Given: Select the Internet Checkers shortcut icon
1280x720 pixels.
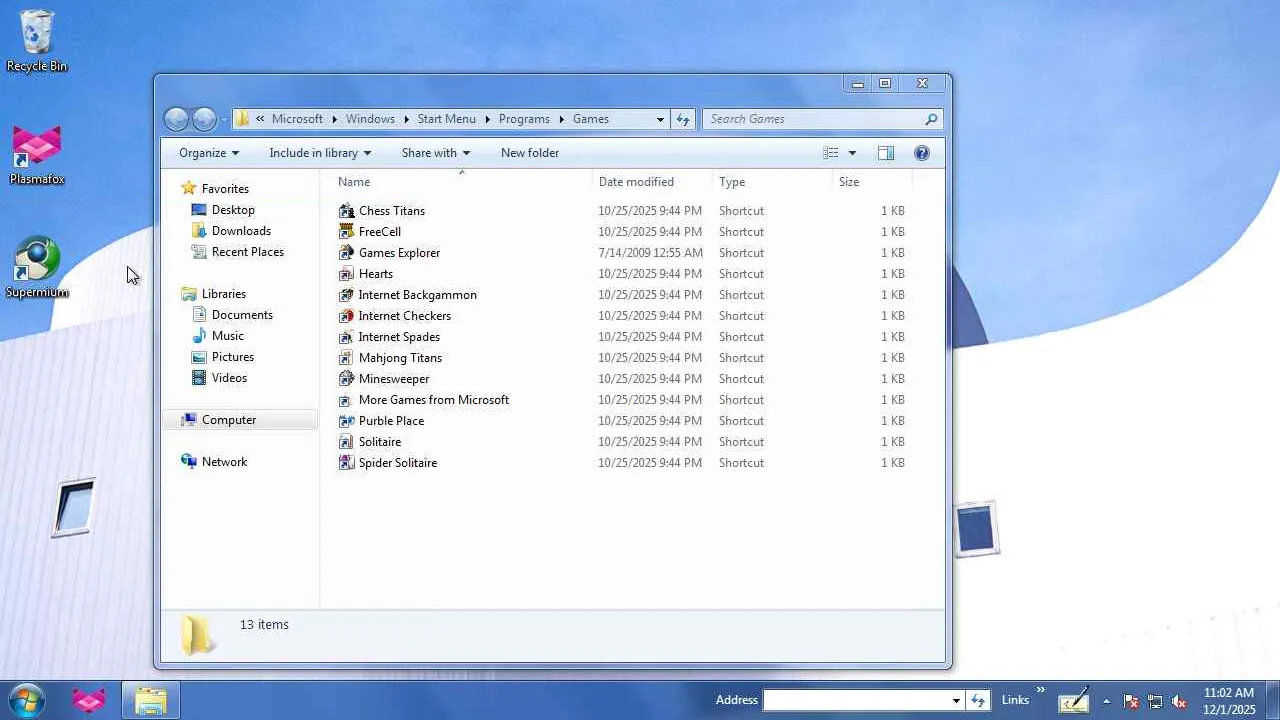Looking at the screenshot, I should pos(346,316).
